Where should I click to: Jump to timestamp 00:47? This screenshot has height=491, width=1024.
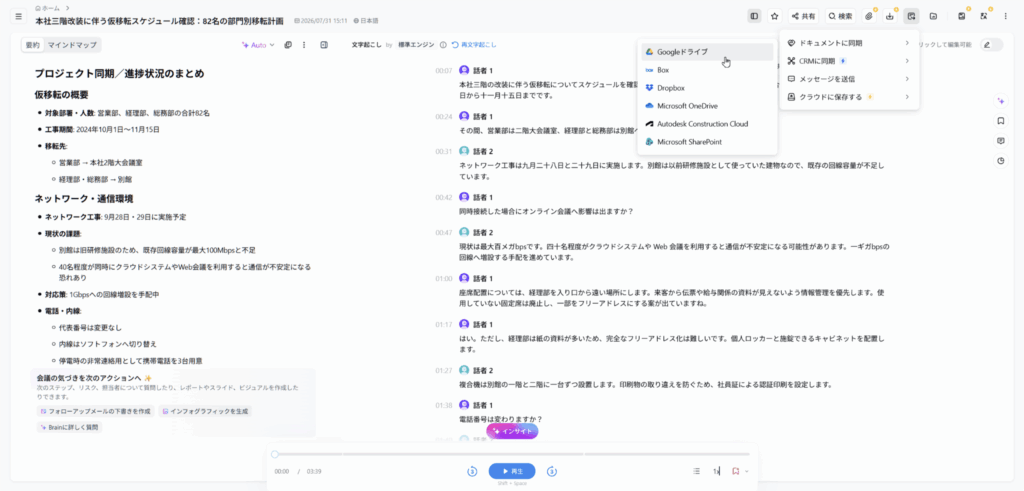(444, 232)
